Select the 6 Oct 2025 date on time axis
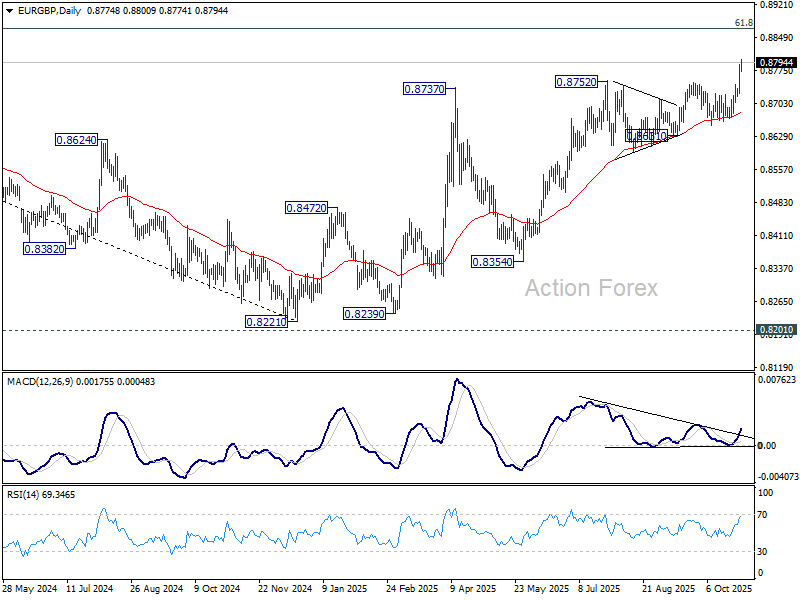The width and height of the screenshot is (800, 600). click(729, 588)
